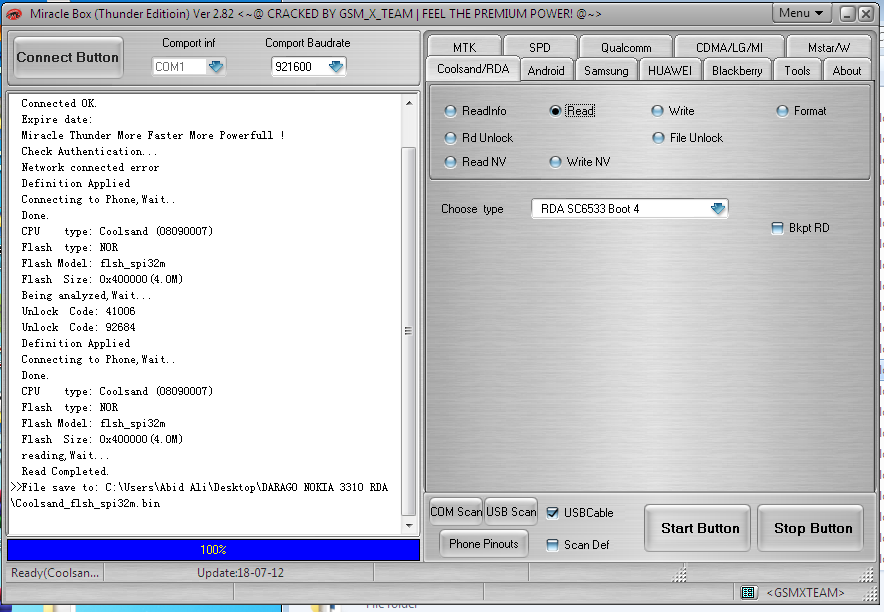Minimize the Miracle Box window
Viewport: 884px width, 612px height.
coord(847,14)
